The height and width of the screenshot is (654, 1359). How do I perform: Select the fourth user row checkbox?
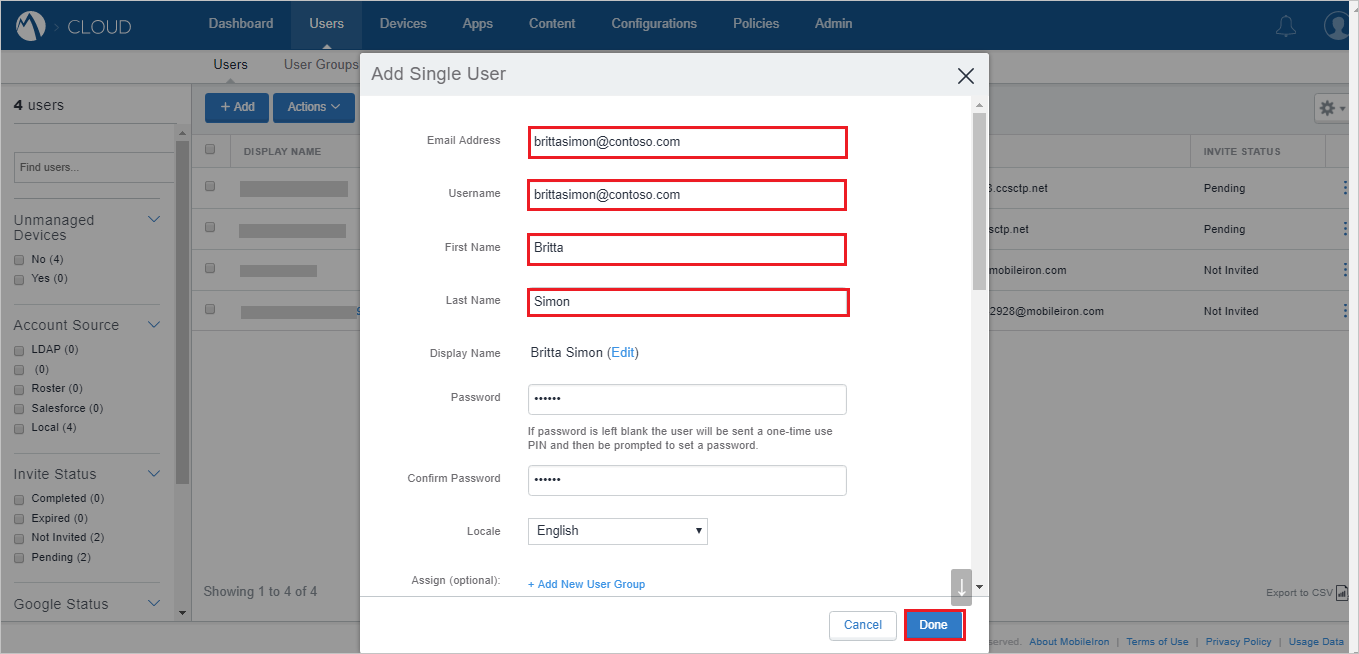(x=210, y=309)
